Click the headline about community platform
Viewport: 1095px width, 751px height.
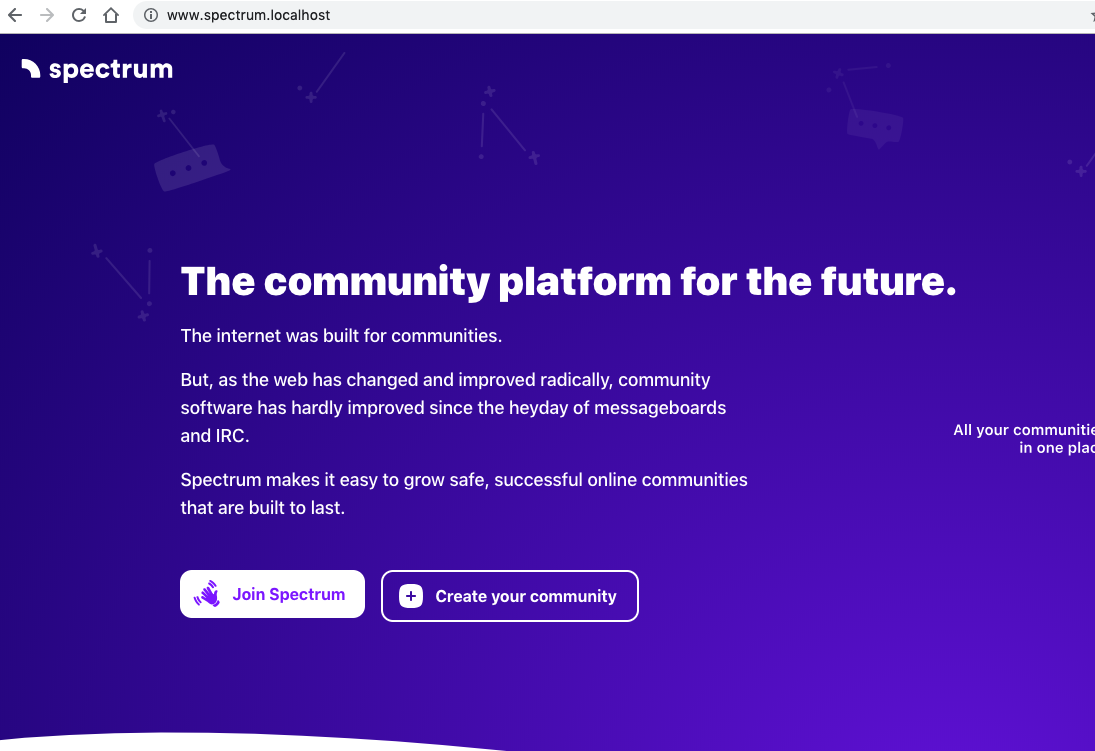568,282
